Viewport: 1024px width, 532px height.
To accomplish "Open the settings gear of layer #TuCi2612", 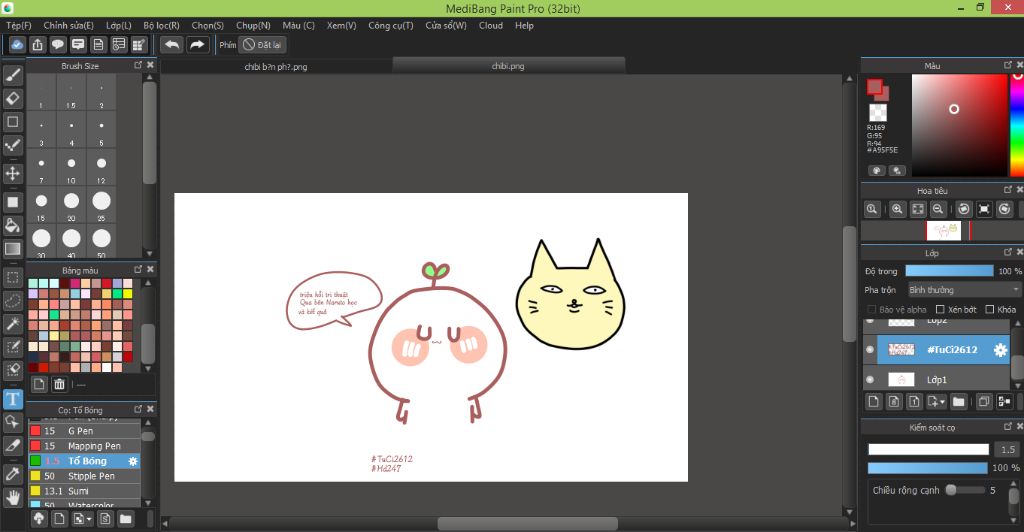I will pos(1000,350).
